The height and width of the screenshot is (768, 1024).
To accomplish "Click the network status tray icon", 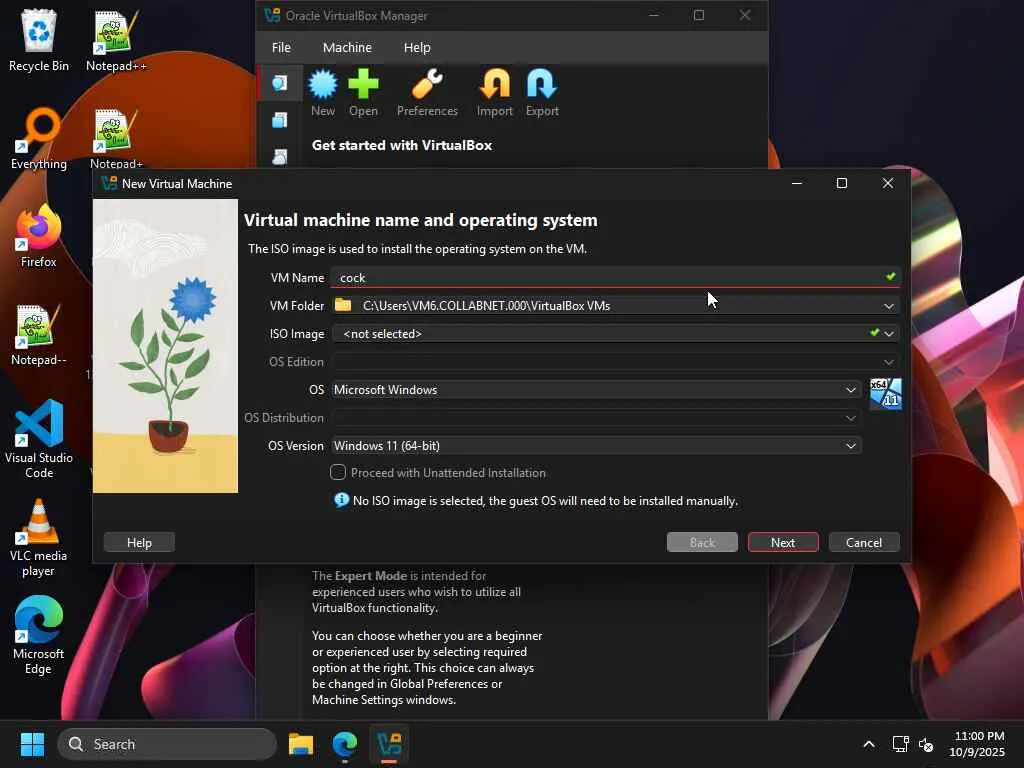I will [x=901, y=744].
